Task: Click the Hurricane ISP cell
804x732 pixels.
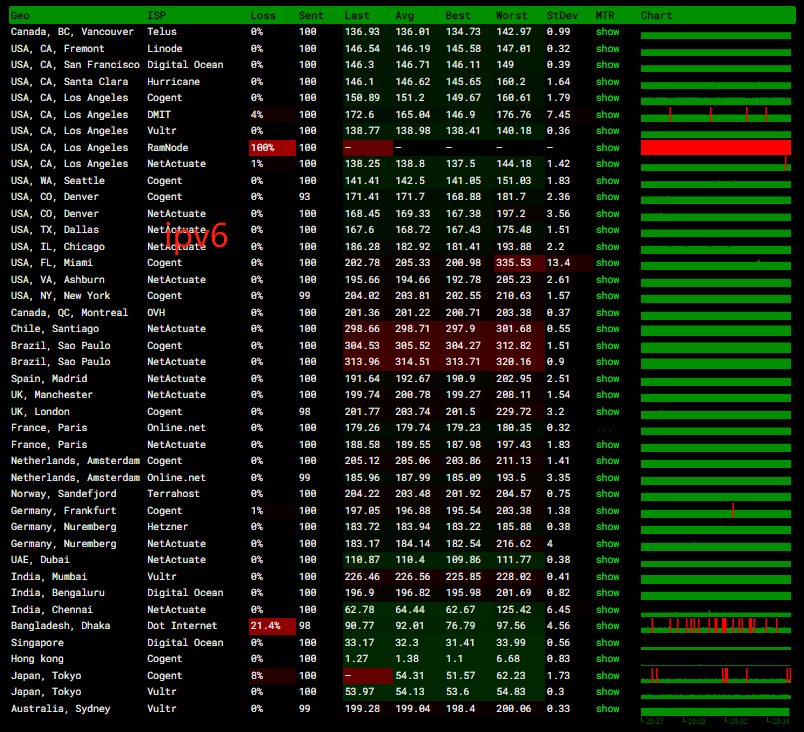Action: pos(173,82)
